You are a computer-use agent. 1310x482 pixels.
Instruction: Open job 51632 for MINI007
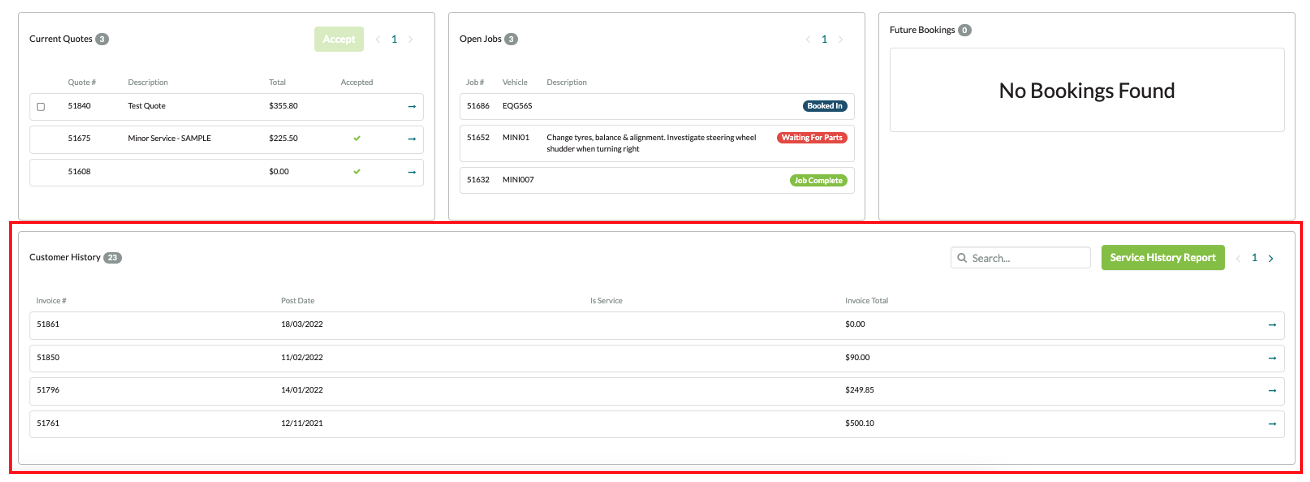tap(657, 181)
